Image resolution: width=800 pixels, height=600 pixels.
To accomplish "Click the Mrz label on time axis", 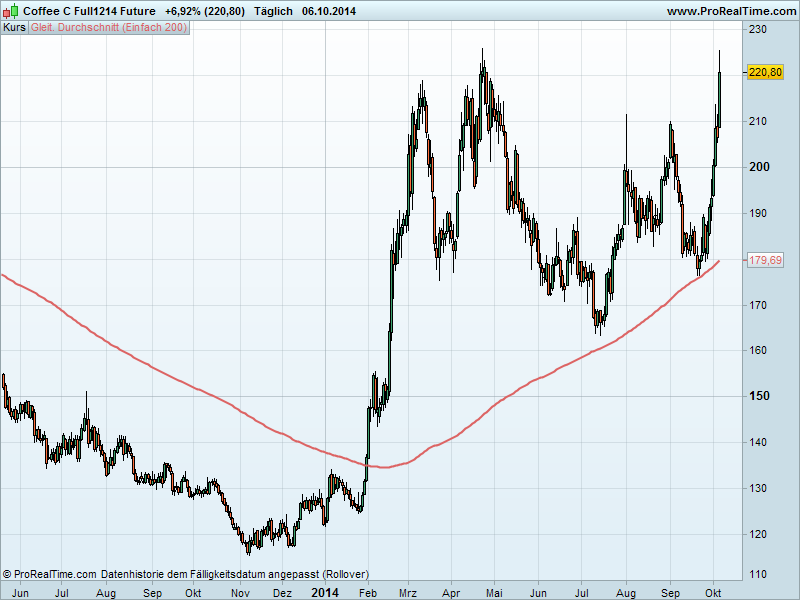I will [x=408, y=593].
